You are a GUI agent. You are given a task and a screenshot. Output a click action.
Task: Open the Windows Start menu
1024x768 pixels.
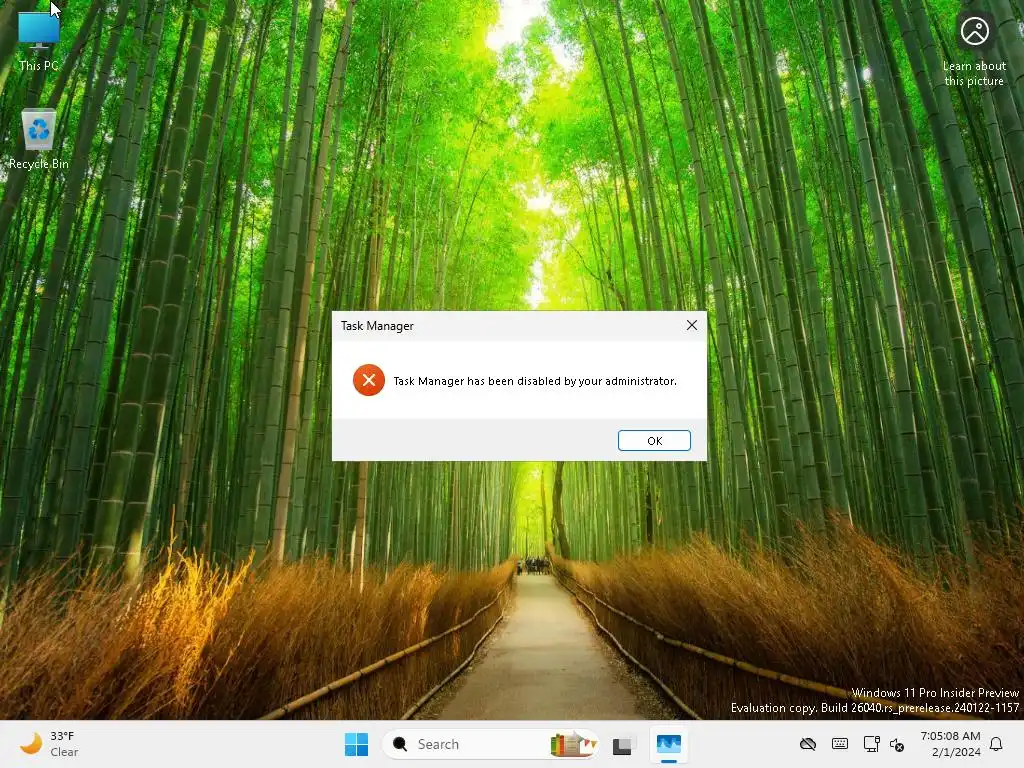tap(356, 744)
